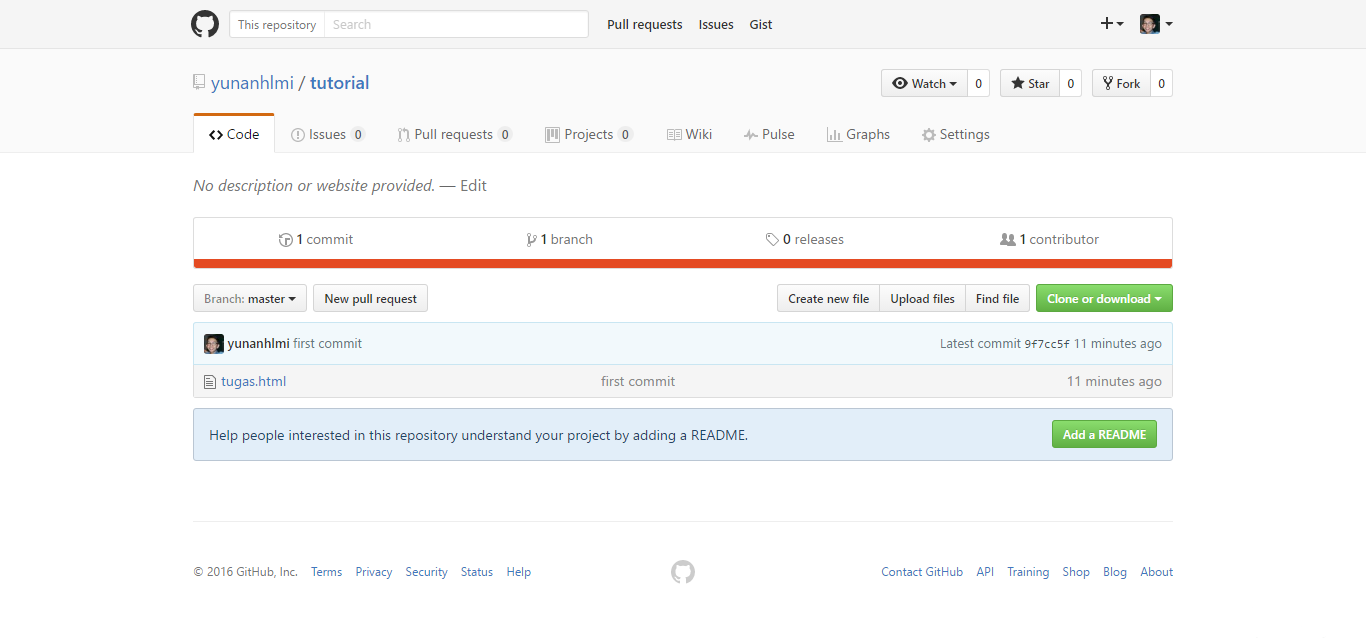Open Issues in the top navigation
This screenshot has height=638, width=1366.
click(716, 24)
